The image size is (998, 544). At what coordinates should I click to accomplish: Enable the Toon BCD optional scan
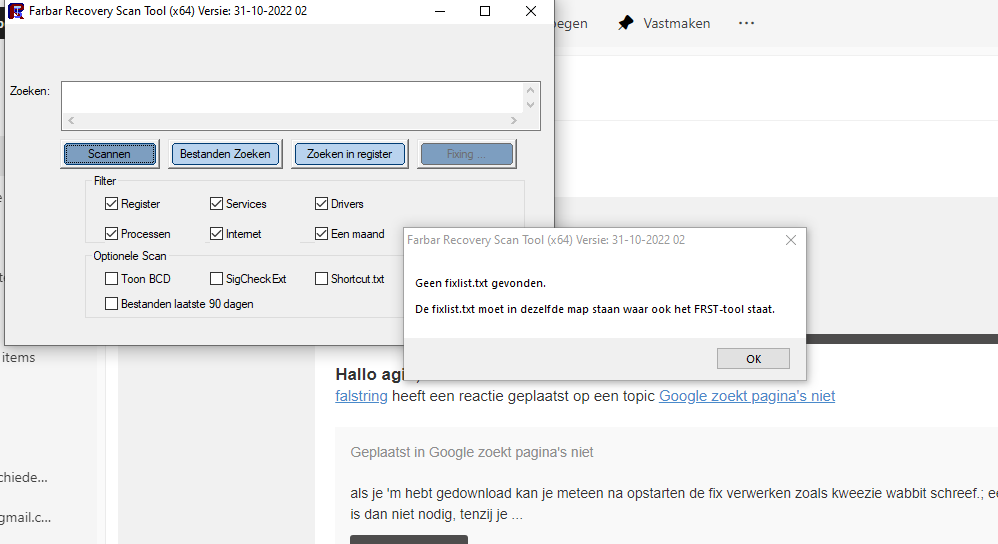pos(111,279)
